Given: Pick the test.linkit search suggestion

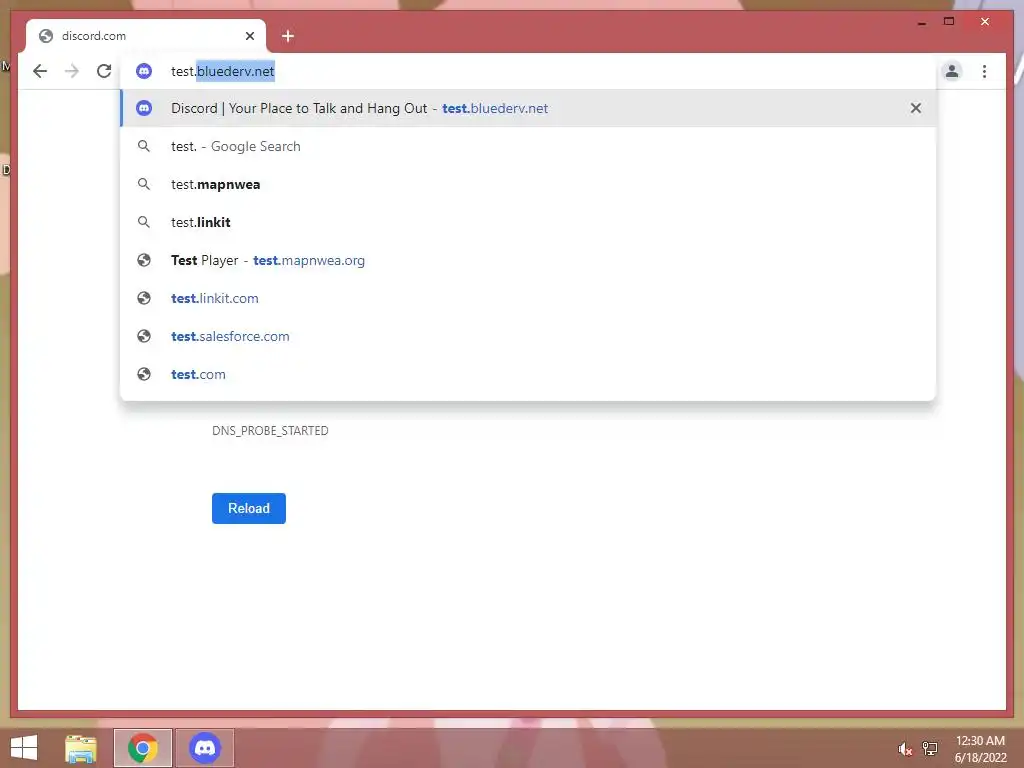Looking at the screenshot, I should click(x=528, y=222).
